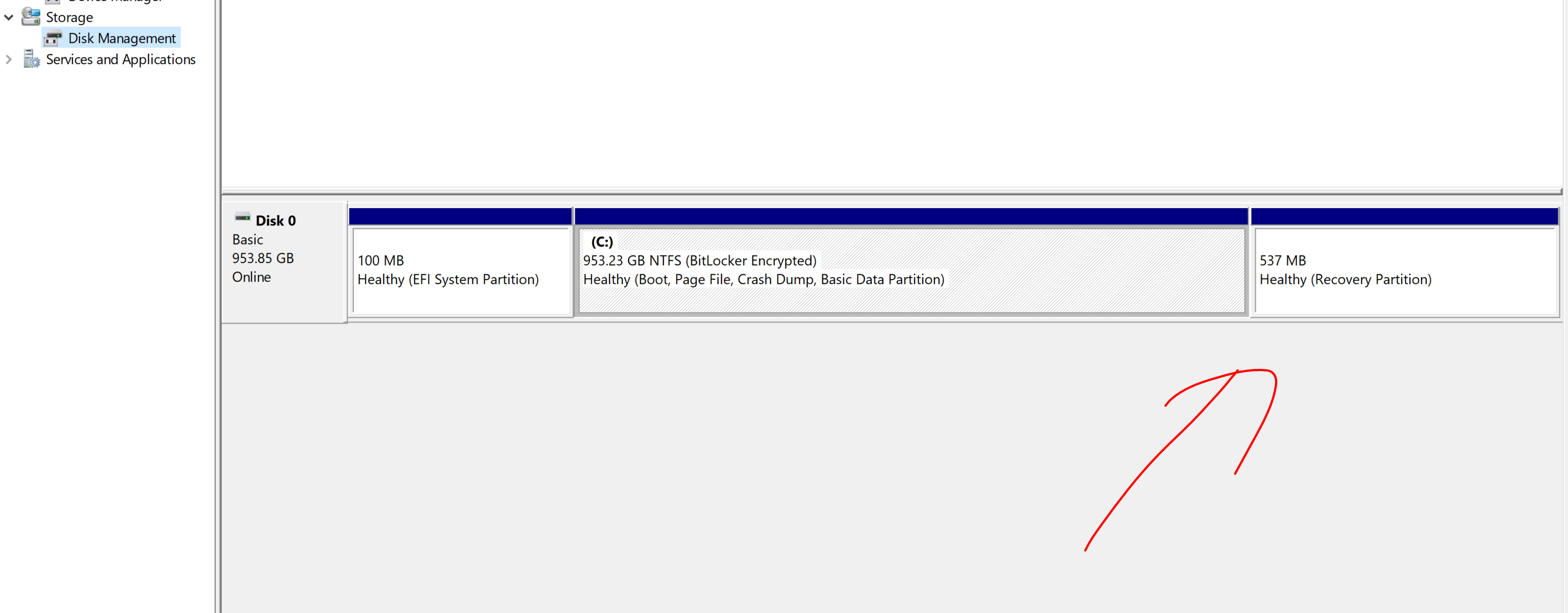Viewport: 1568px width, 613px height.
Task: Select the 537 MB Recovery Partition
Action: point(1404,270)
